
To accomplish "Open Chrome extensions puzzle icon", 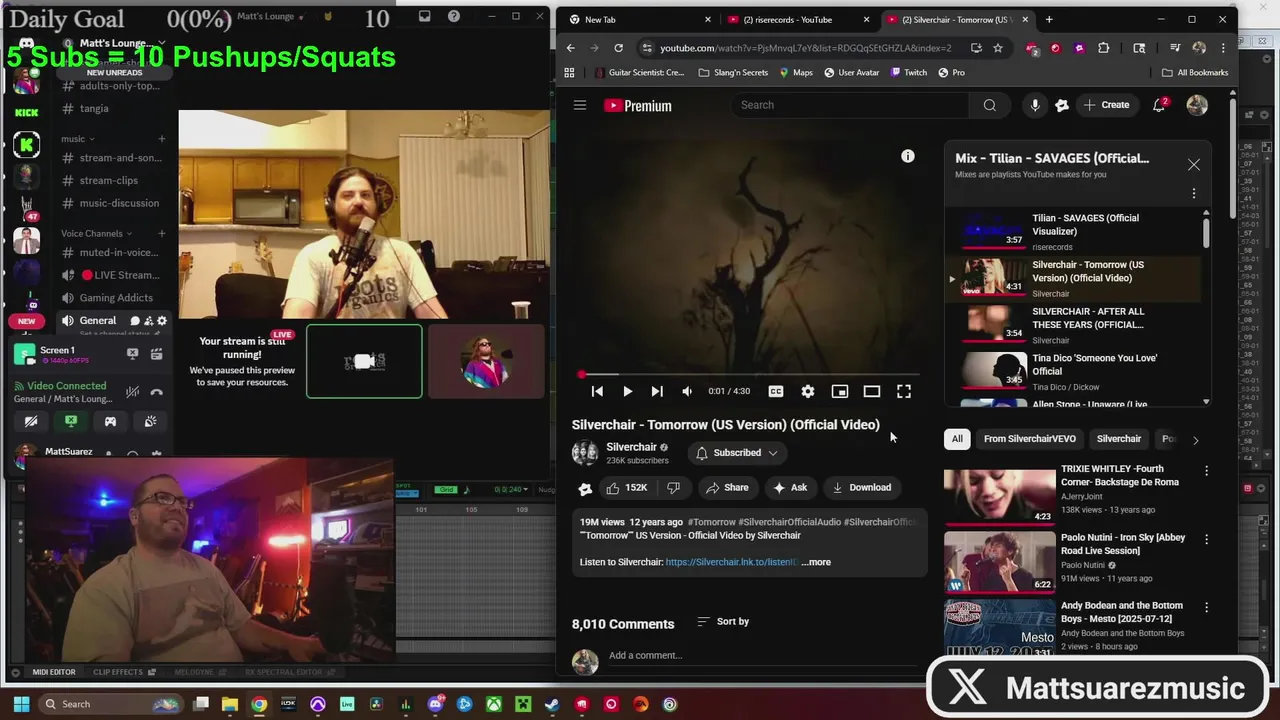I will 1104,48.
